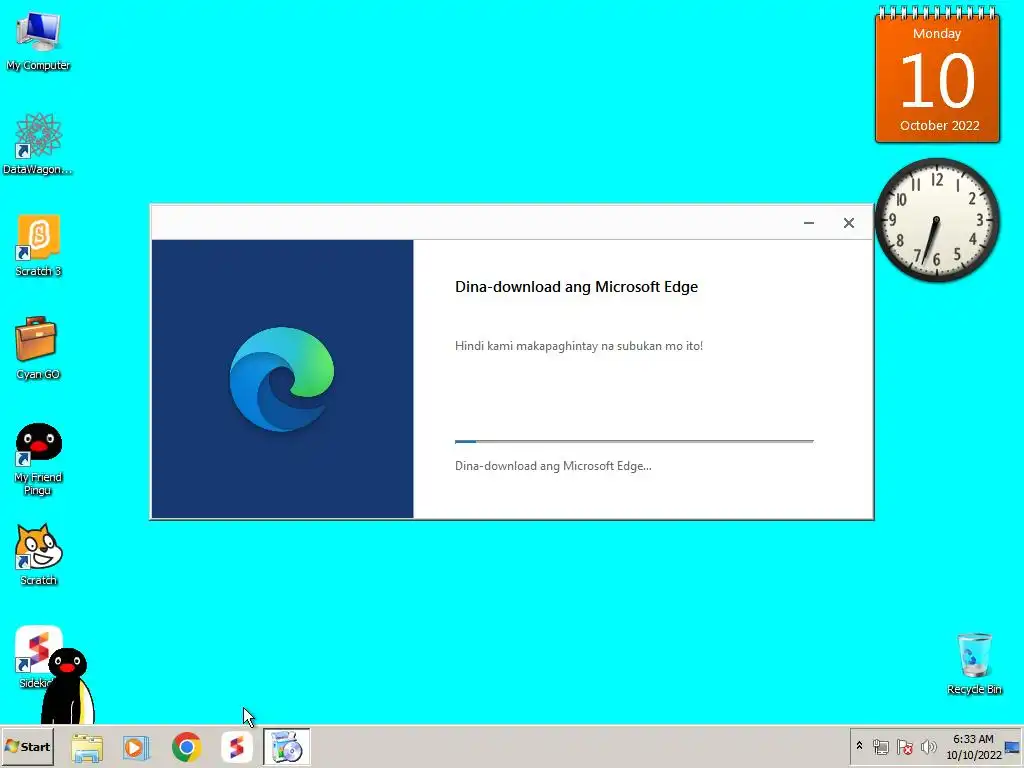Open the My Computer desktop icon
The height and width of the screenshot is (768, 1024).
coord(38,40)
